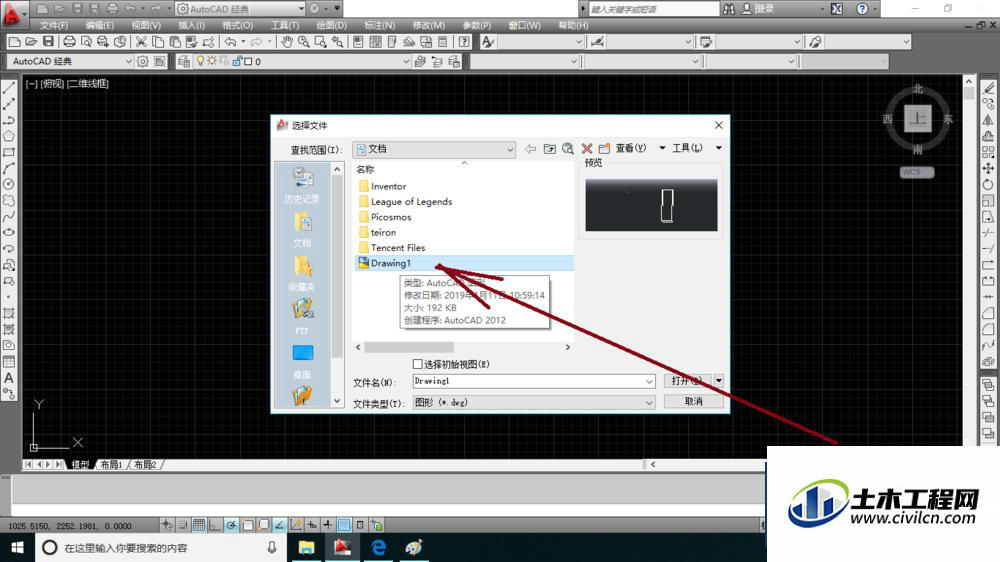Open the 编辑(E) menu
The height and width of the screenshot is (562, 1000).
click(x=99, y=26)
